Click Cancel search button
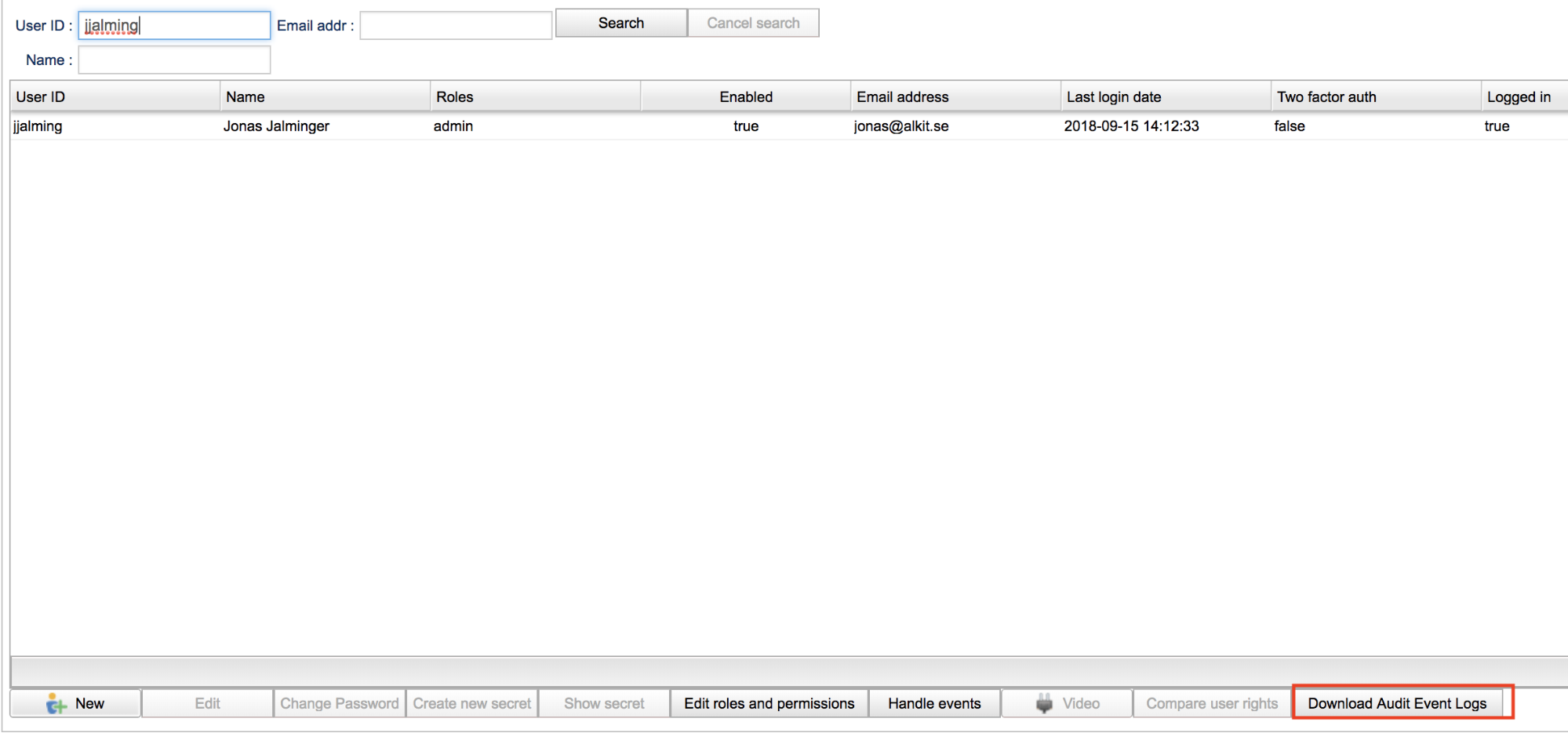1568x733 pixels. (753, 23)
